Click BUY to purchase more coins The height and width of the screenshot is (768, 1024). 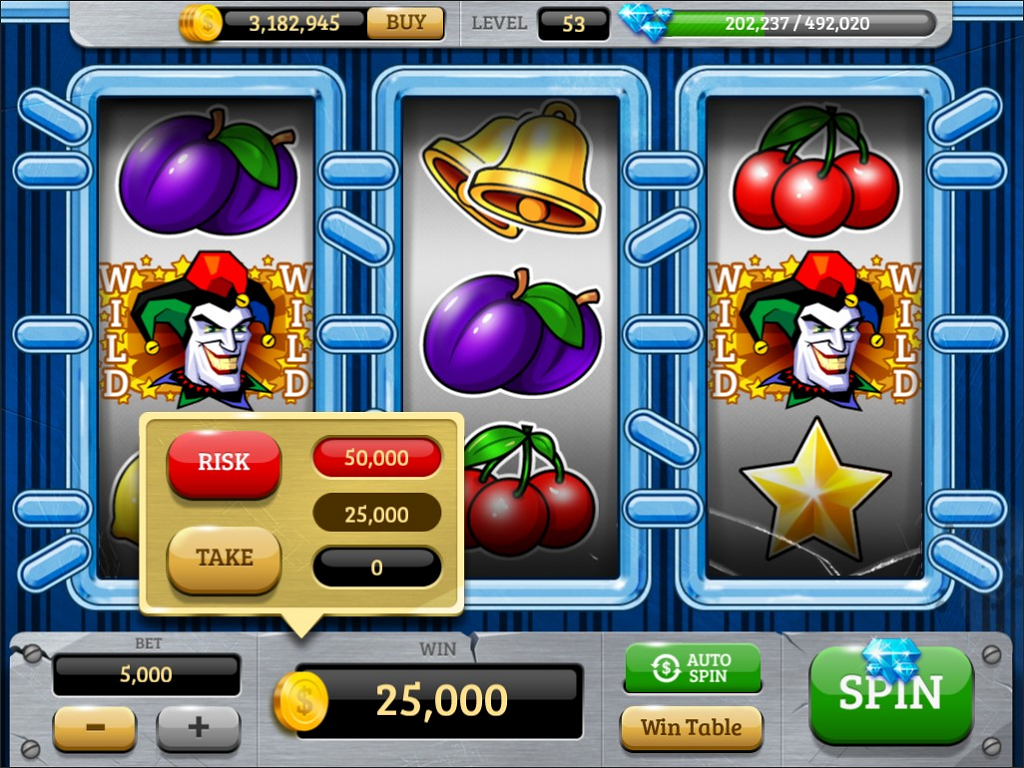point(406,23)
